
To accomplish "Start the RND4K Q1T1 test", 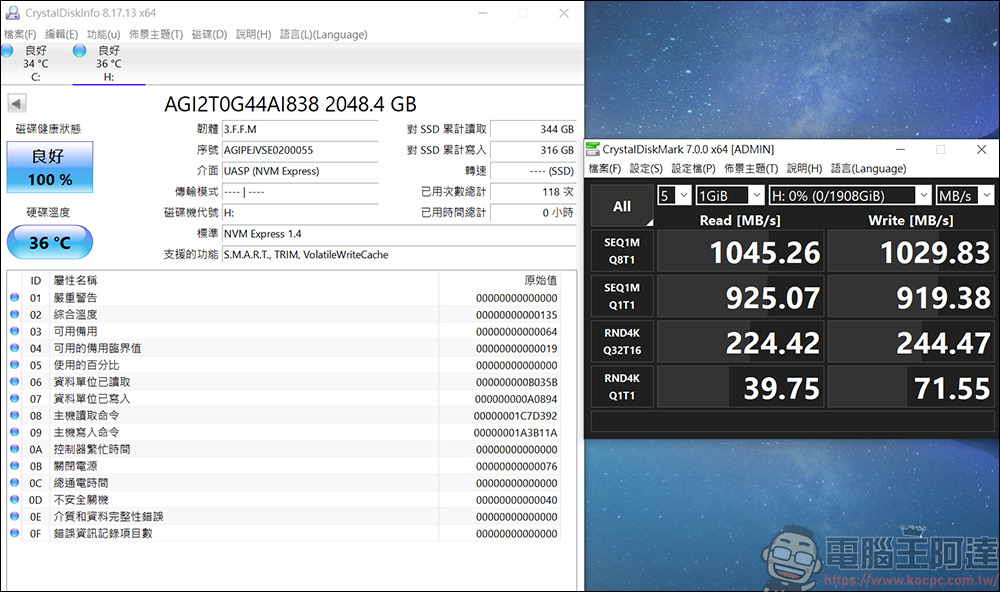I will (622, 387).
